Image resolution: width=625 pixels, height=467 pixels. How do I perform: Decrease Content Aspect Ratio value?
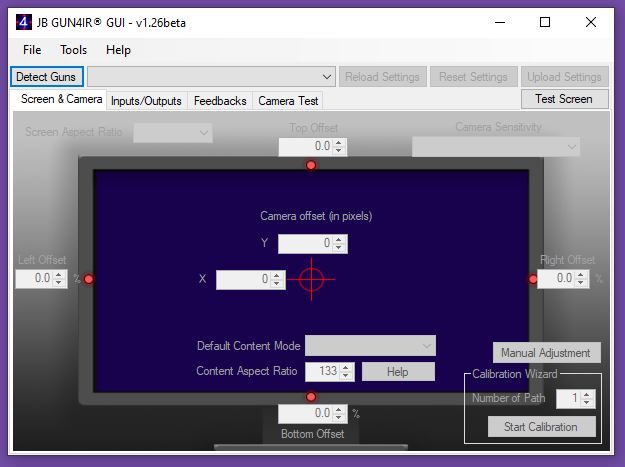(346, 376)
